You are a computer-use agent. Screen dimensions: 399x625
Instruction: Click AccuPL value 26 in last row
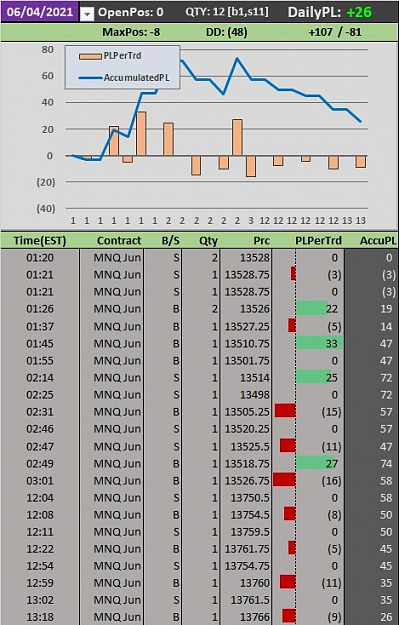pos(386,617)
